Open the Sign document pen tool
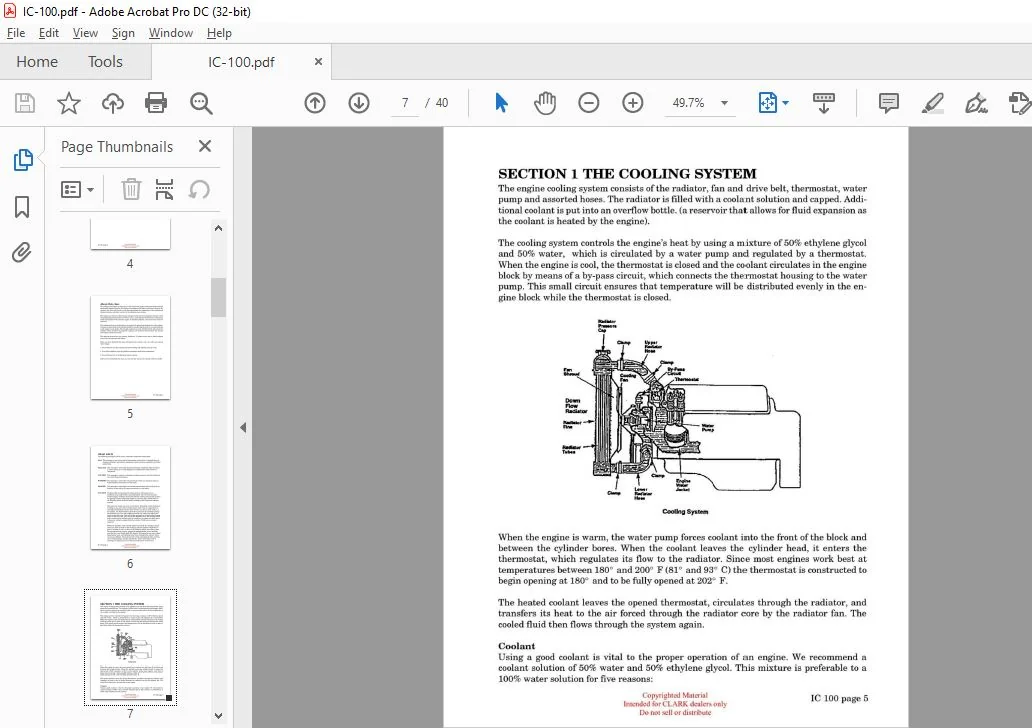This screenshot has height=728, width=1032. tap(976, 103)
